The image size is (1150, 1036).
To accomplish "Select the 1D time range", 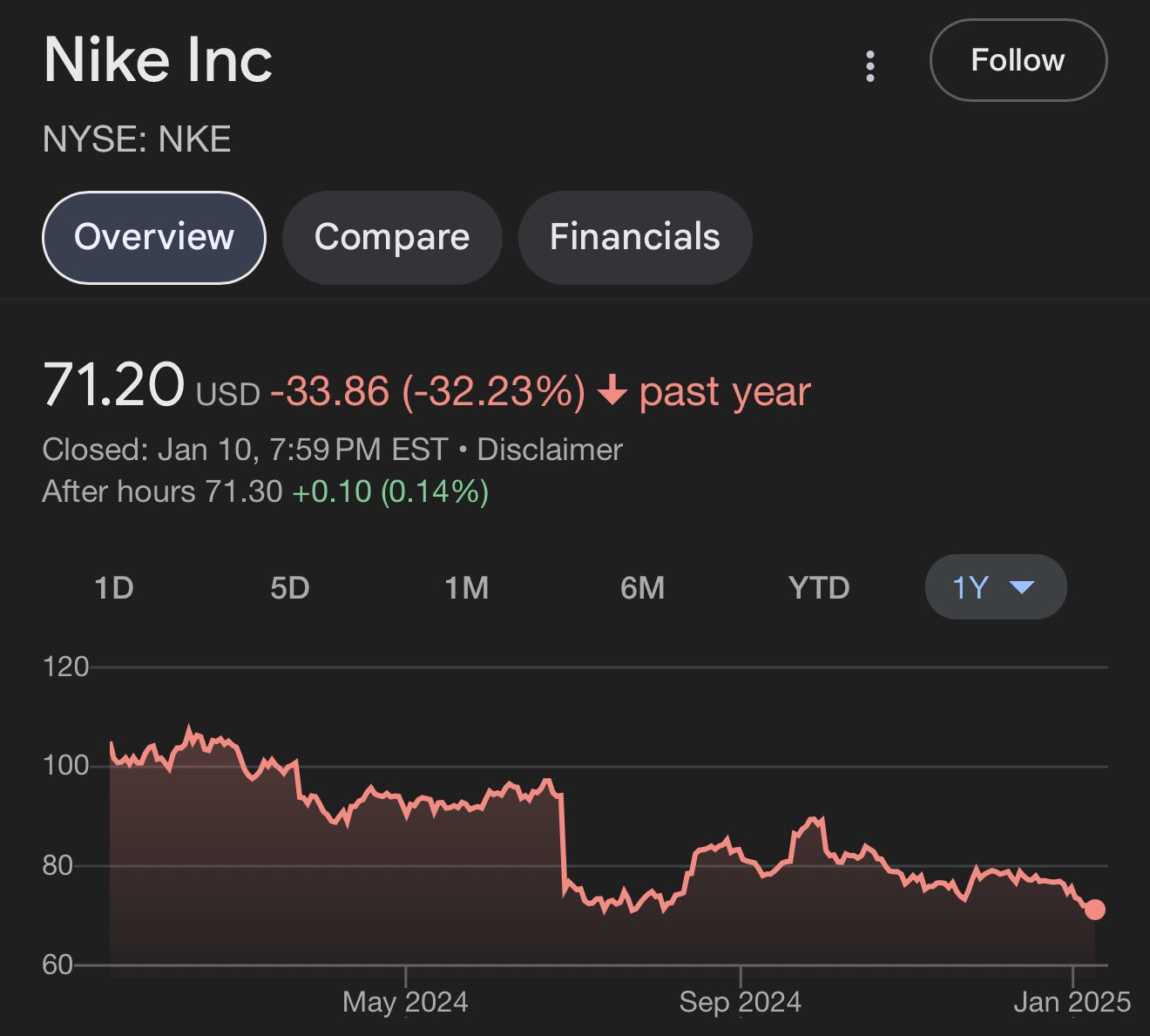I will click(x=114, y=588).
